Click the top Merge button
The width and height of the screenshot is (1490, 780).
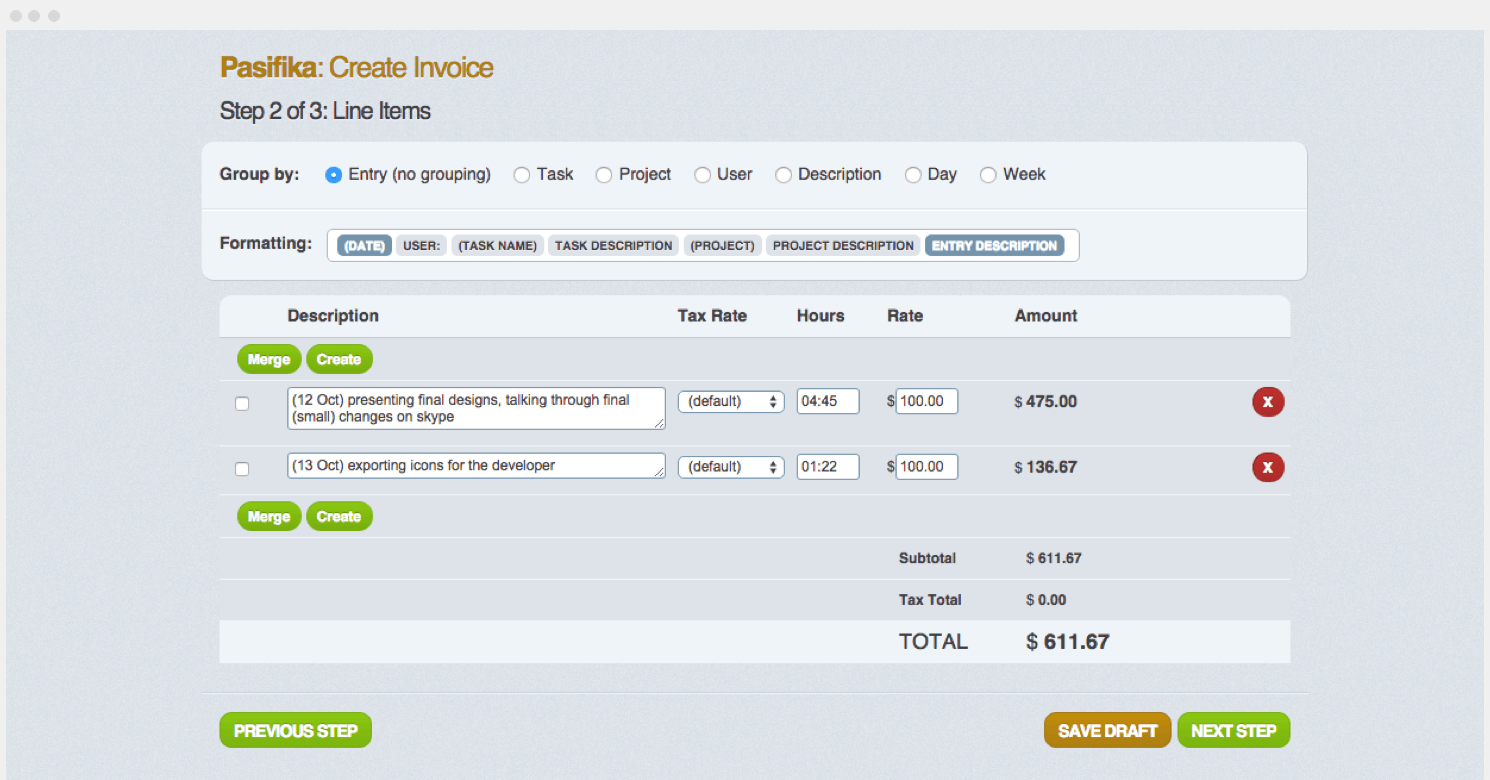point(269,360)
